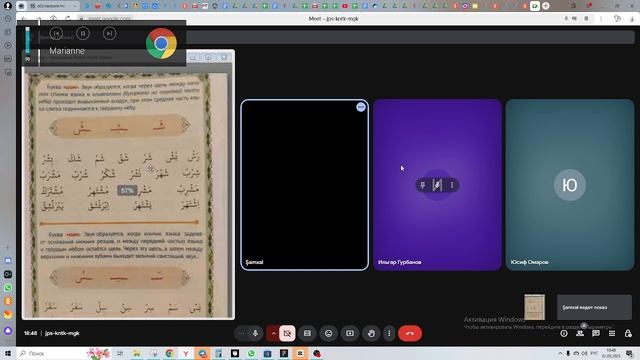
Task: Click the Chrome logo in media overlay
Action: (x=161, y=43)
